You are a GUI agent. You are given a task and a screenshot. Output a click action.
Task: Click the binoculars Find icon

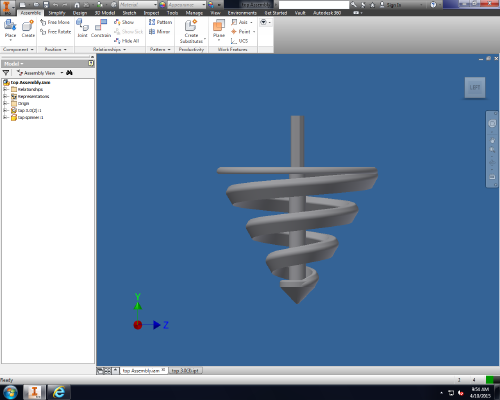pos(69,73)
